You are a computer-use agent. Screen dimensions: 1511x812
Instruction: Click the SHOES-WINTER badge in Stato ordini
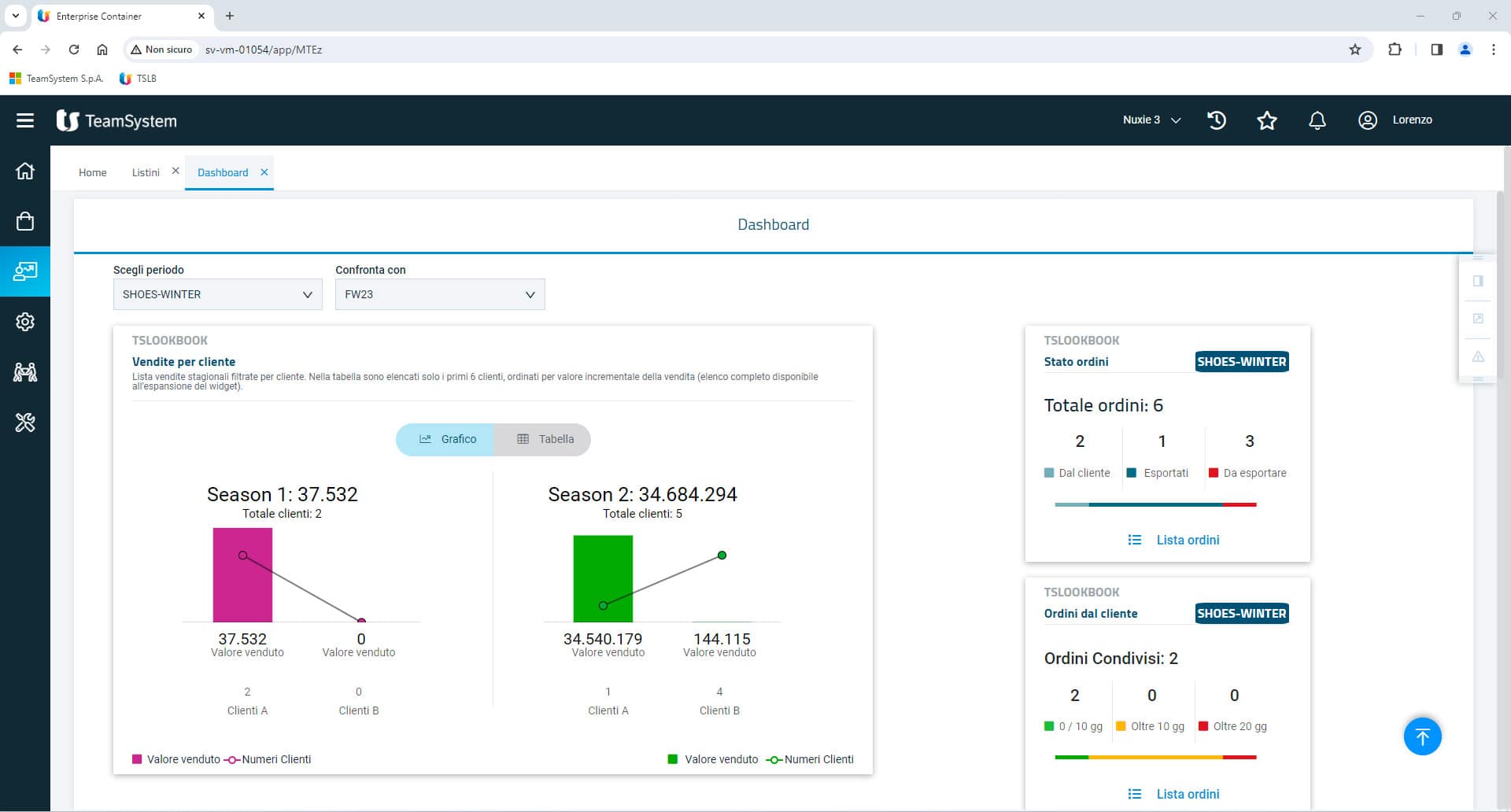pyautogui.click(x=1242, y=362)
